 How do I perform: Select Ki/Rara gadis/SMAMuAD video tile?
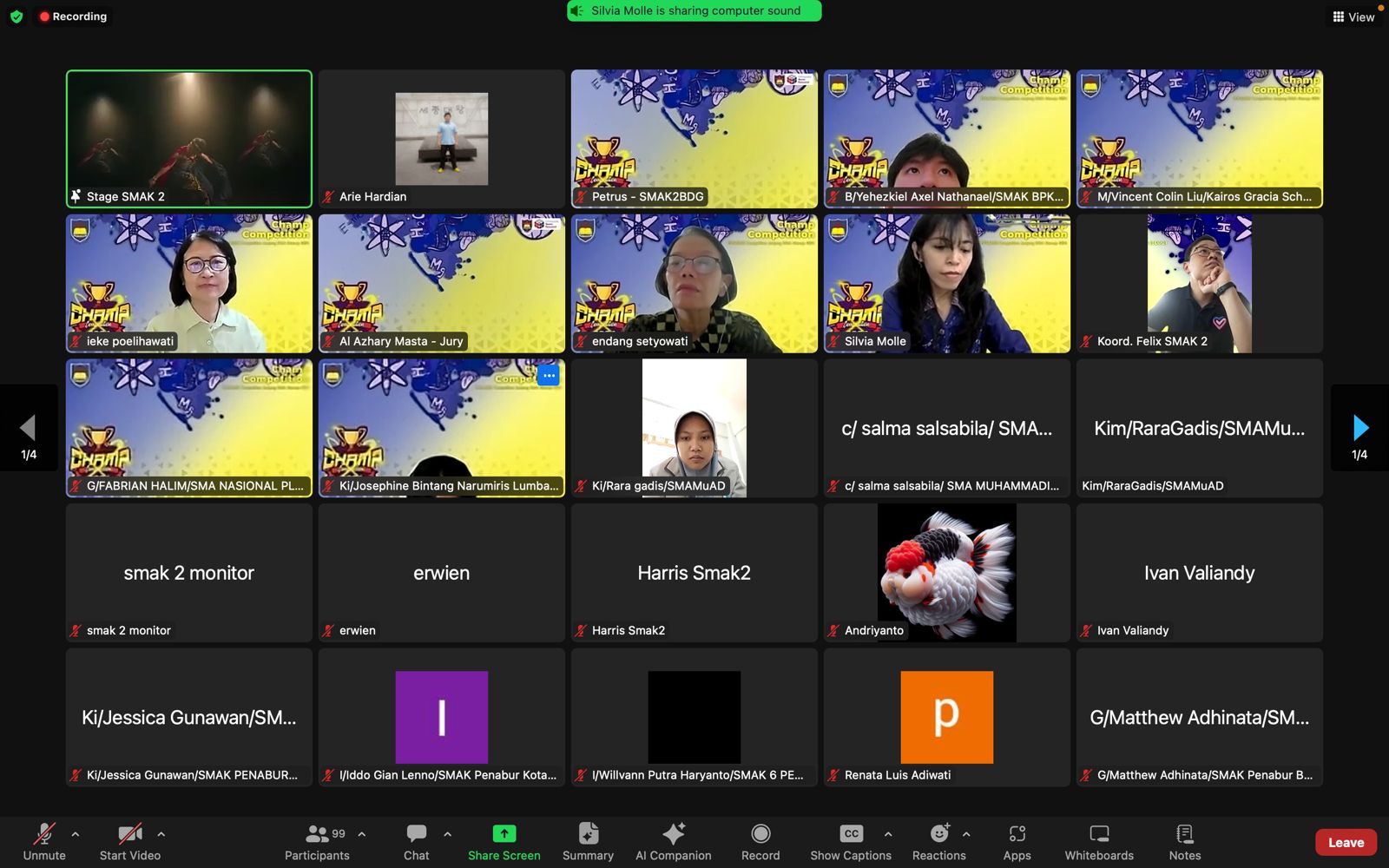(694, 428)
